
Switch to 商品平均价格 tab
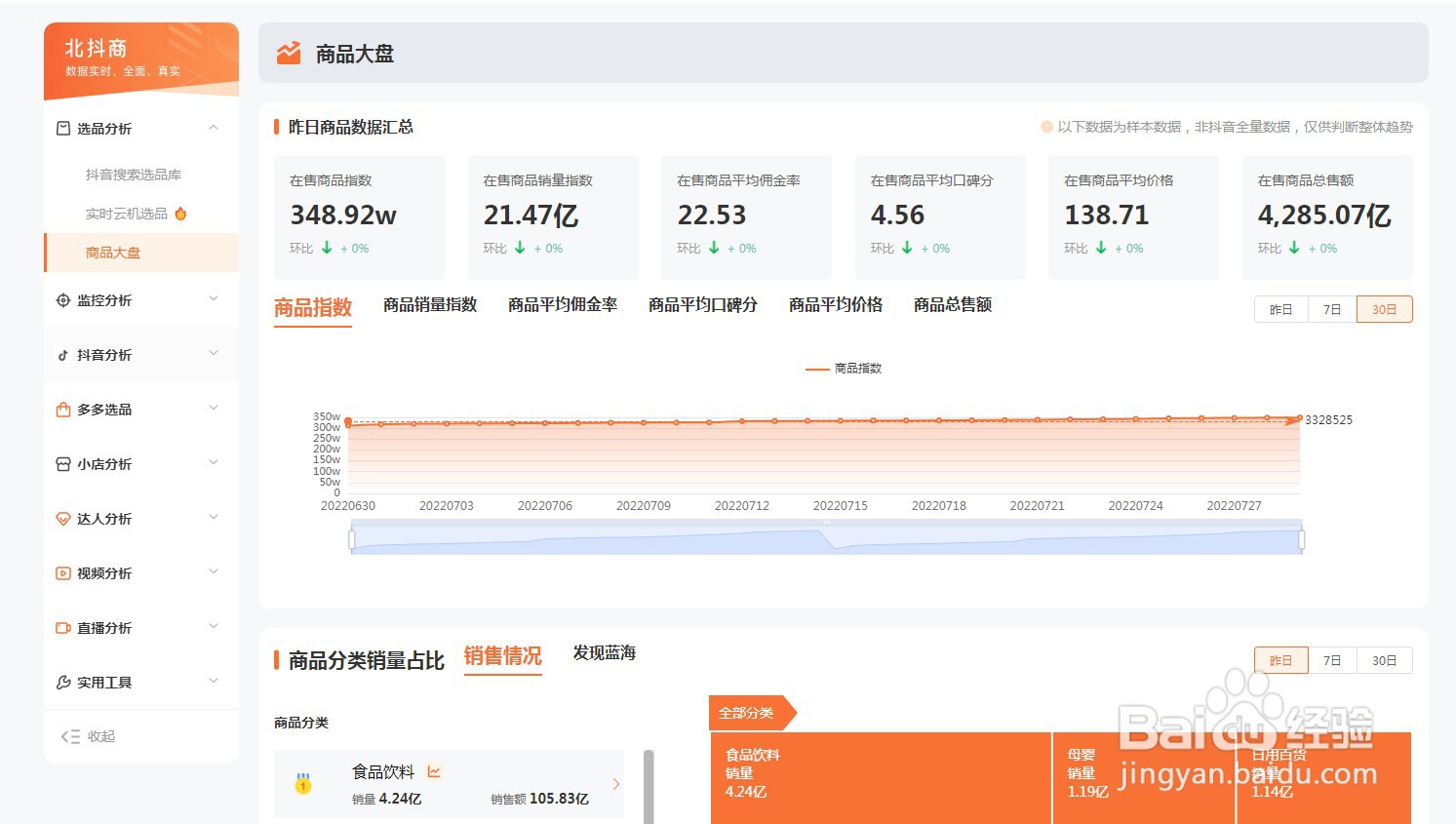(x=836, y=305)
